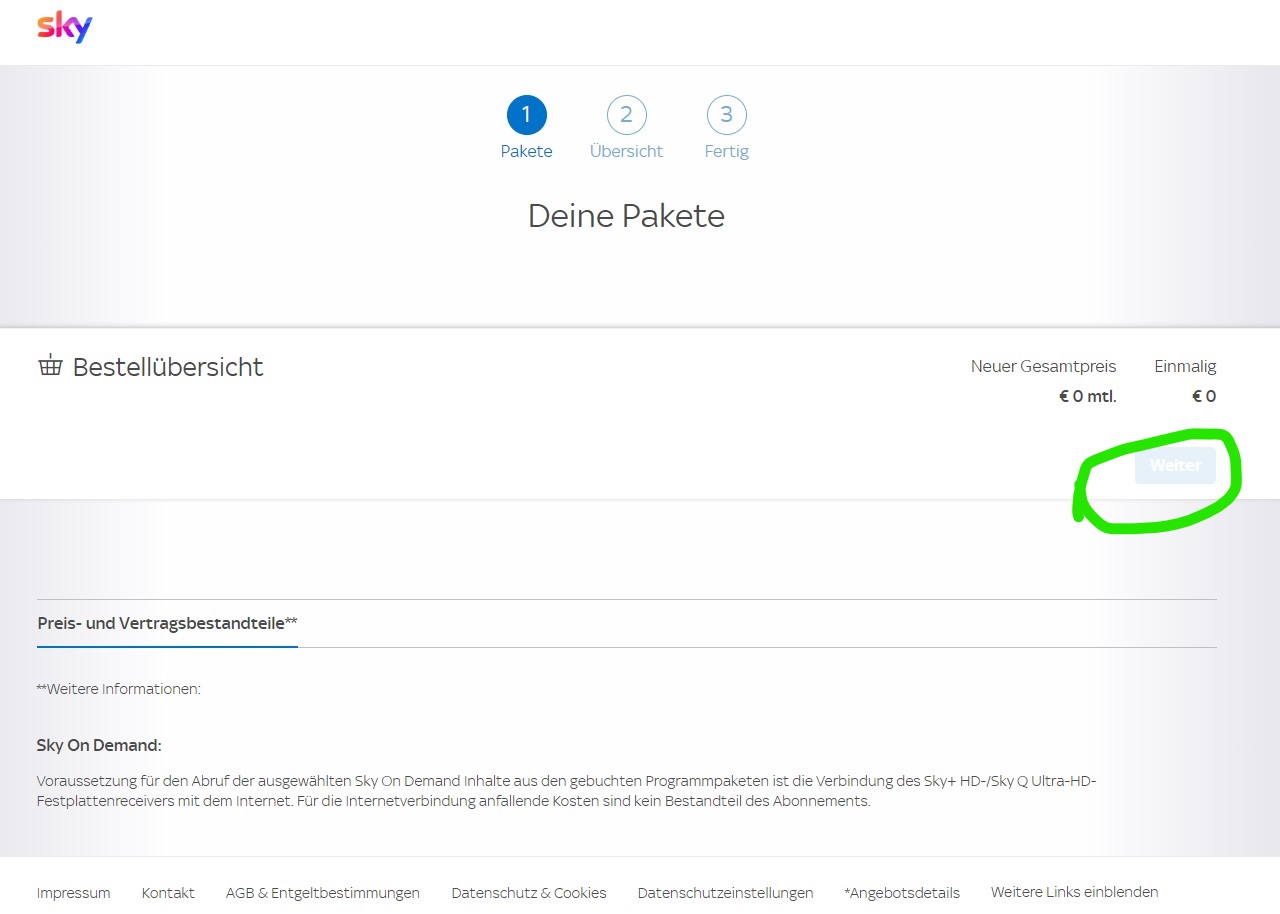This screenshot has height=914, width=1280.
Task: Click the faded Weiter button
Action: click(x=1175, y=466)
